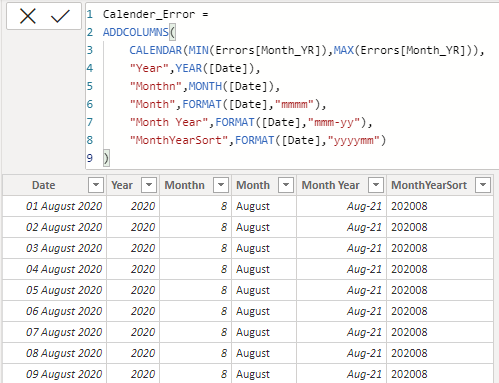Screen dimensions: 499x383
Task: Place cursor in Calender_Error formula name line
Action: pos(155,14)
